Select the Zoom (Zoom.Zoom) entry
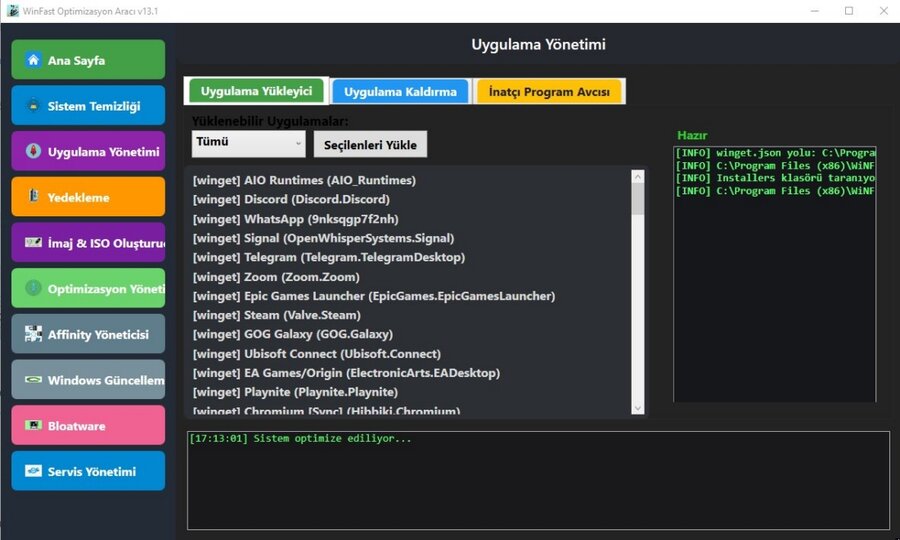The height and width of the screenshot is (540, 900). point(408,277)
